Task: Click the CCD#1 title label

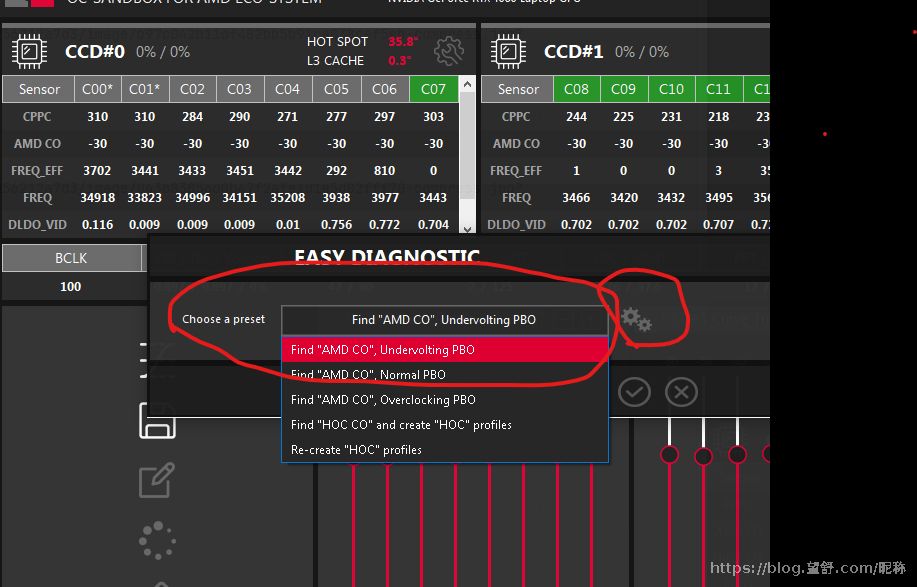Action: click(574, 51)
